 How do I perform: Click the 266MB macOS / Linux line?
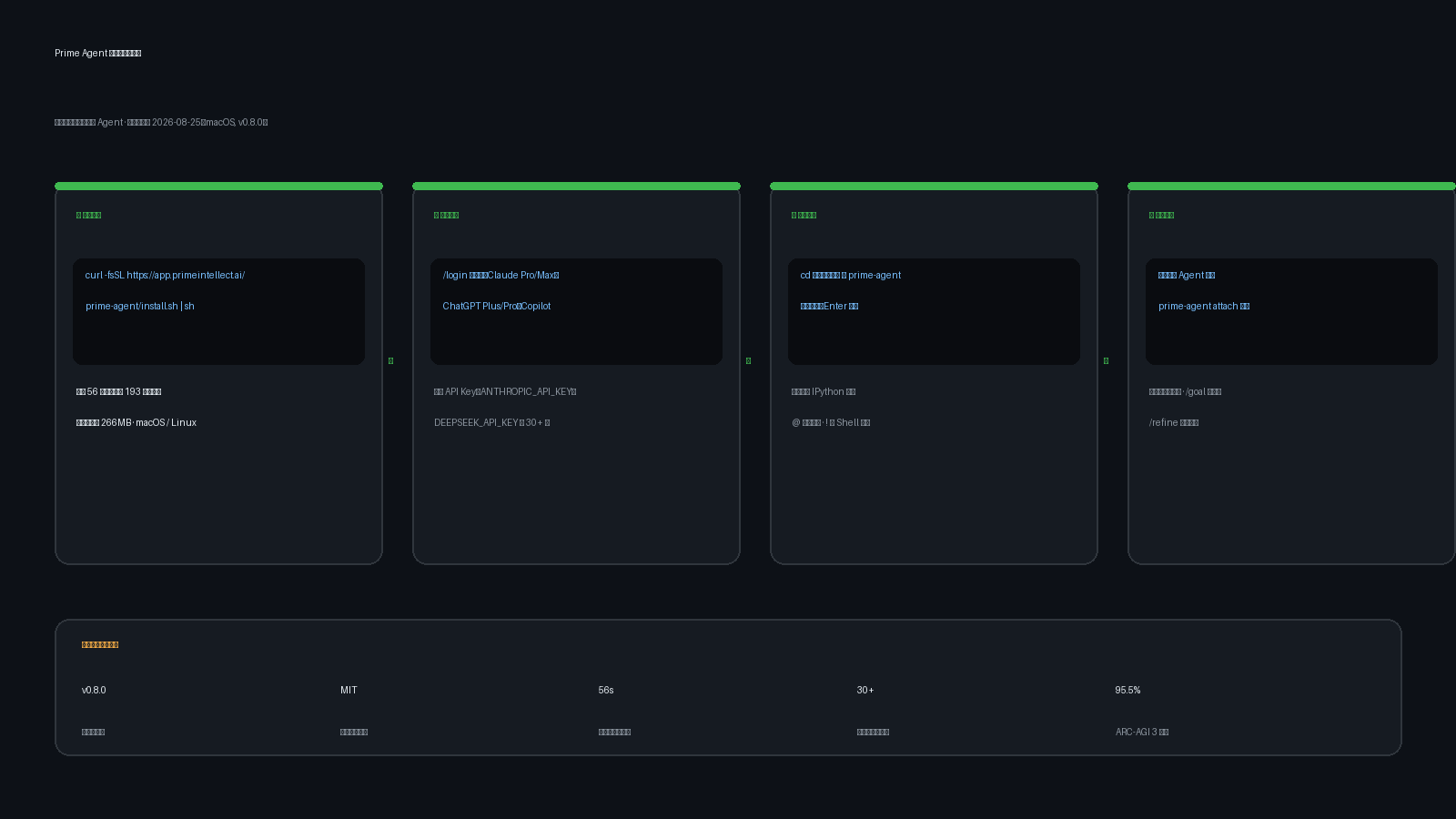[x=136, y=422]
